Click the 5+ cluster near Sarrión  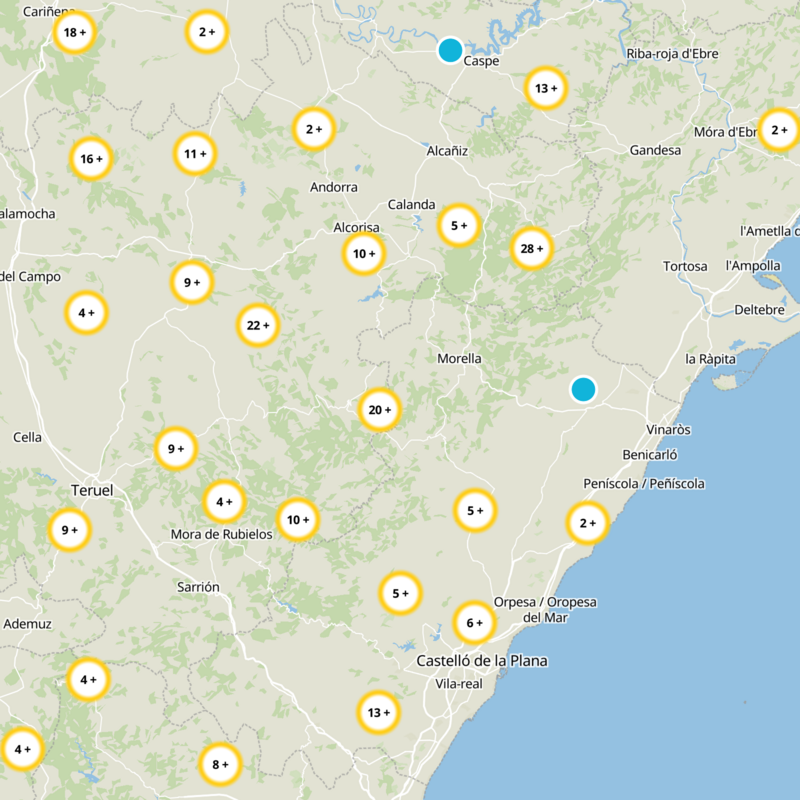401,592
